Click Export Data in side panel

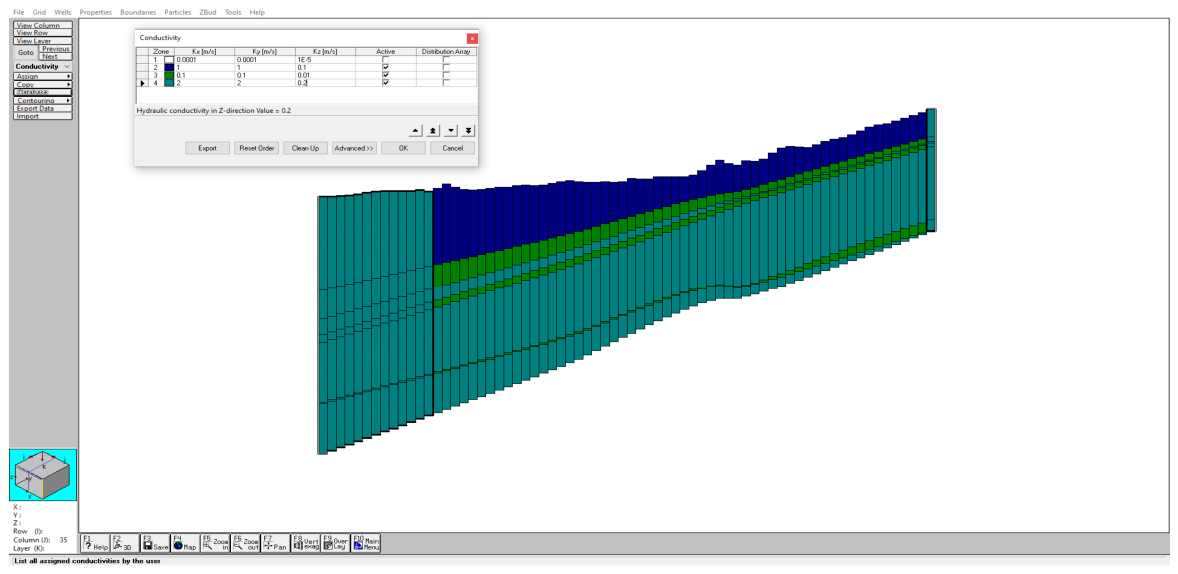point(43,108)
